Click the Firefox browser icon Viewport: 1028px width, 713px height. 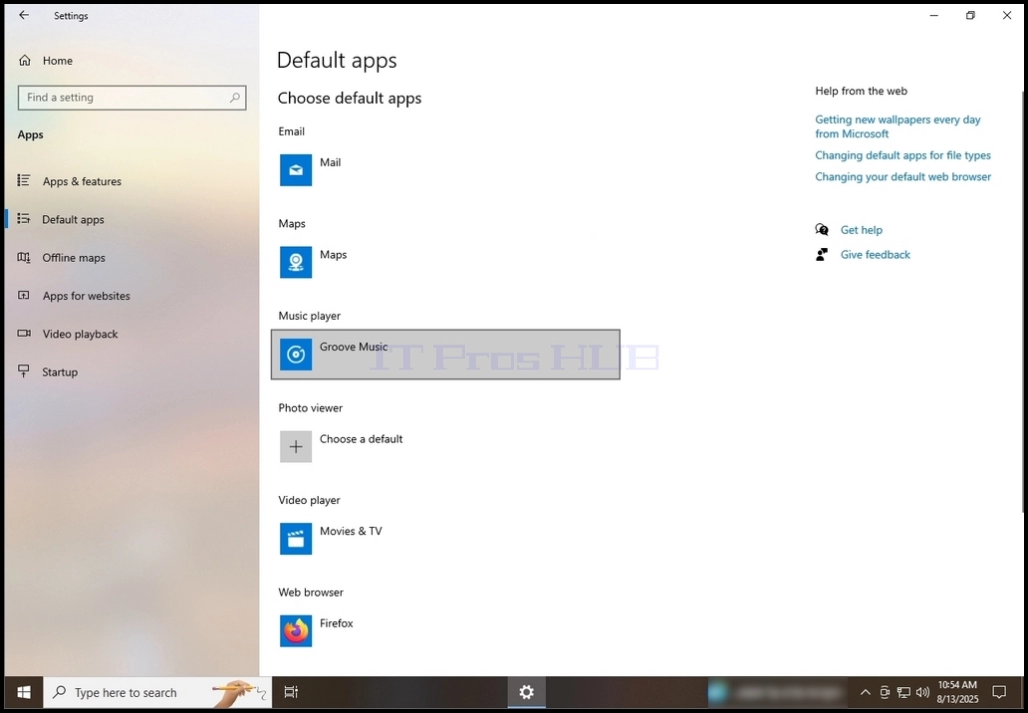click(x=296, y=631)
